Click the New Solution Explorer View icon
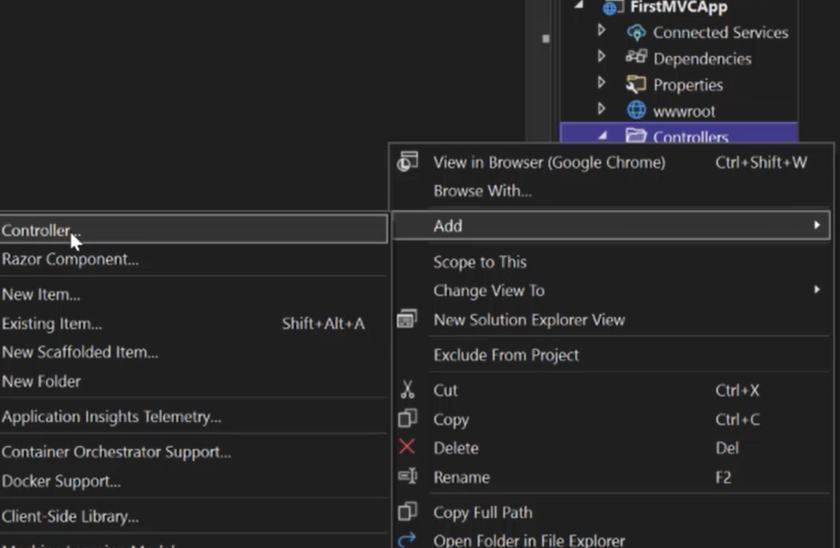840x548 pixels. (407, 320)
